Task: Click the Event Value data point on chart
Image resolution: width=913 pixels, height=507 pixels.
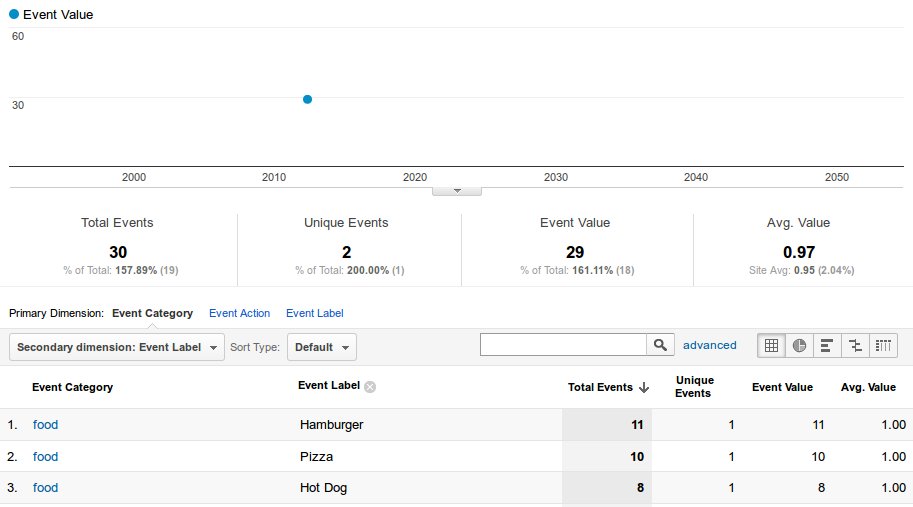Action: point(307,100)
